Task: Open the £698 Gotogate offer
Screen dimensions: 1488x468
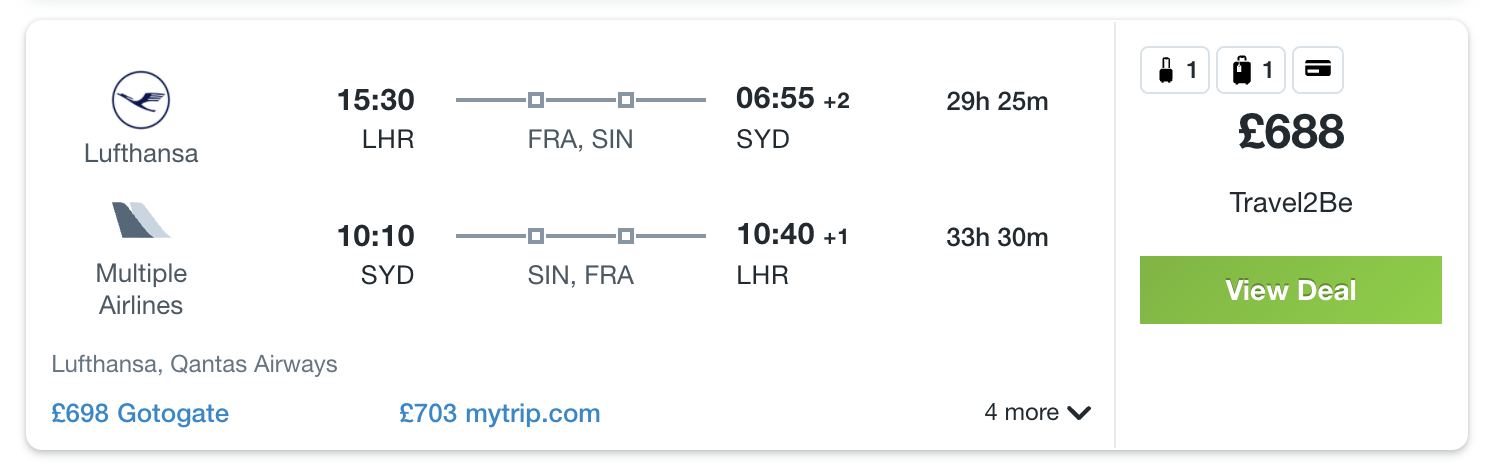Action: [140, 413]
